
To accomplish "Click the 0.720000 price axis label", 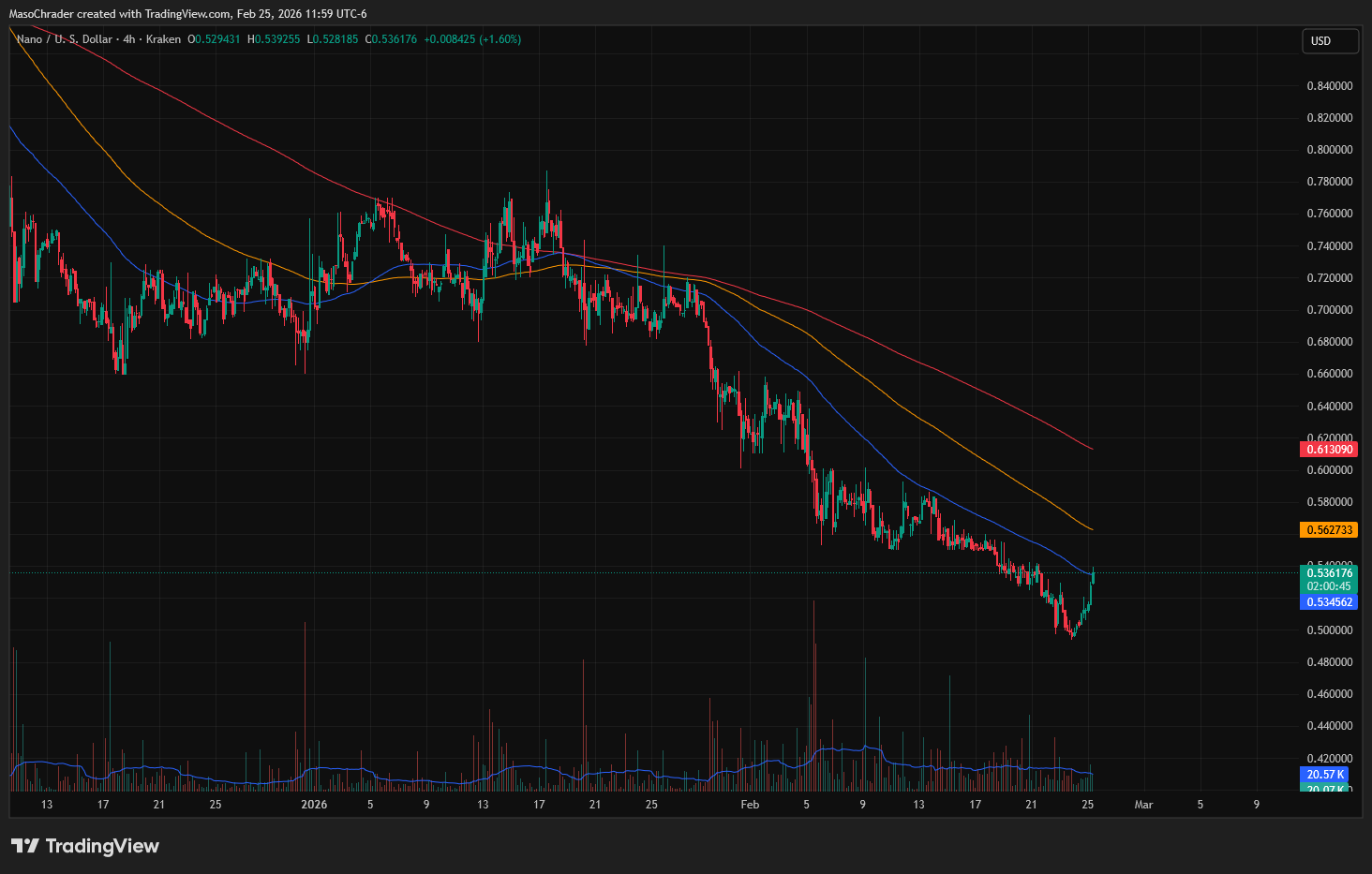I will coord(1330,278).
